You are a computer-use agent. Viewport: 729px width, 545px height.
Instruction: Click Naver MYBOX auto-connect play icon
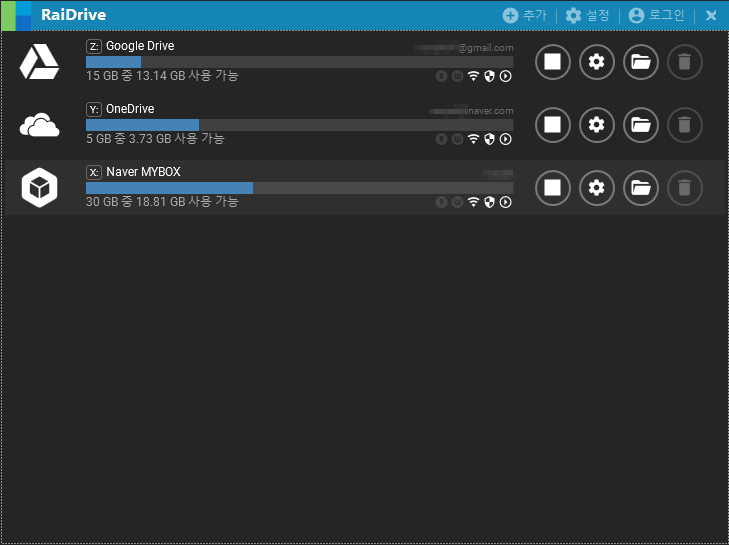(x=505, y=202)
